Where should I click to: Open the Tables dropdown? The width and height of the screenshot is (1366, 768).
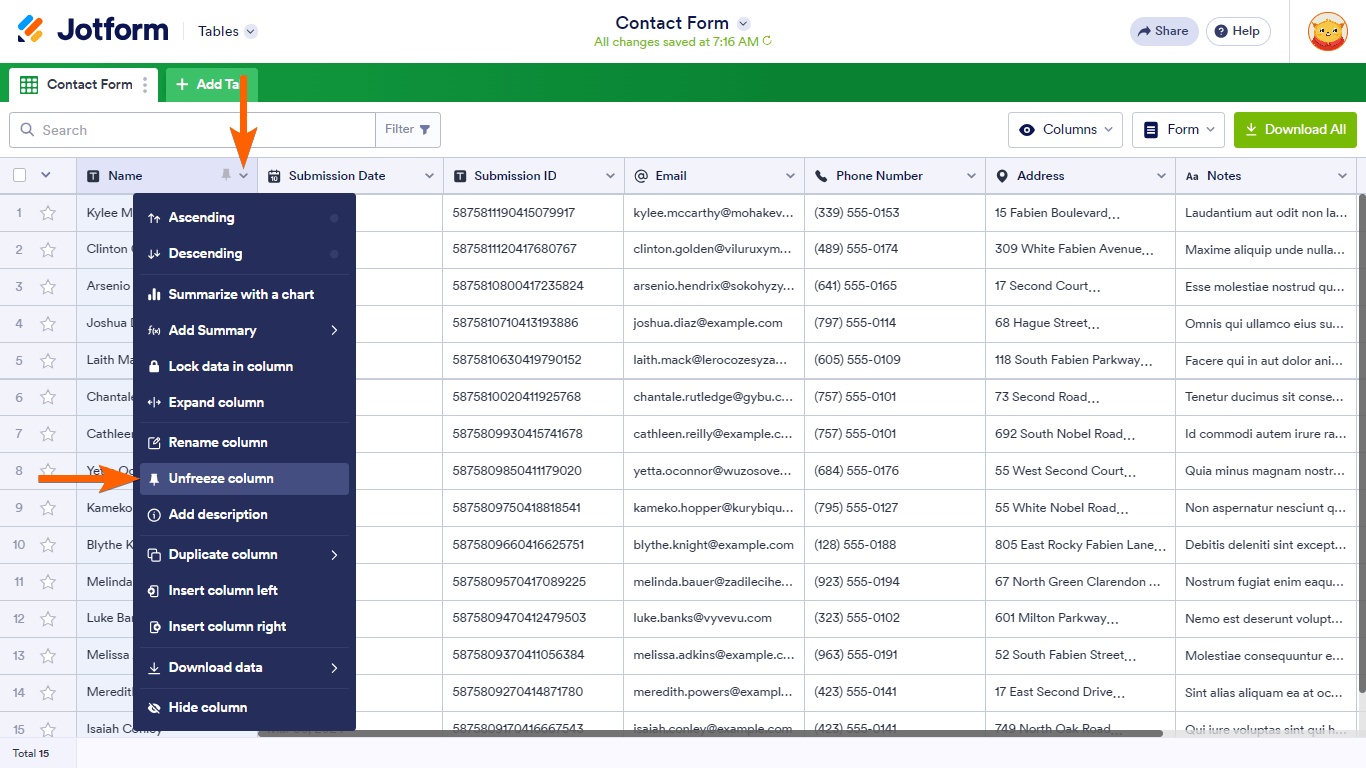pos(226,31)
